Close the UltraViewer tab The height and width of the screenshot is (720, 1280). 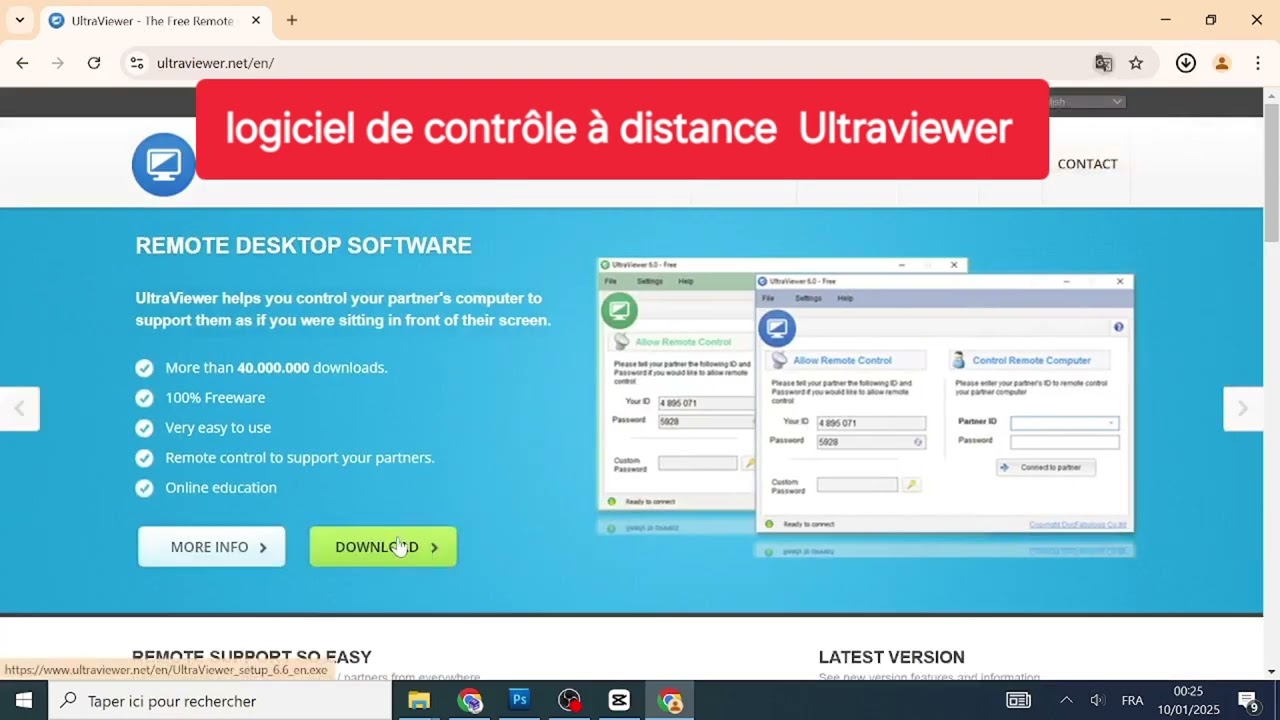coord(256,20)
